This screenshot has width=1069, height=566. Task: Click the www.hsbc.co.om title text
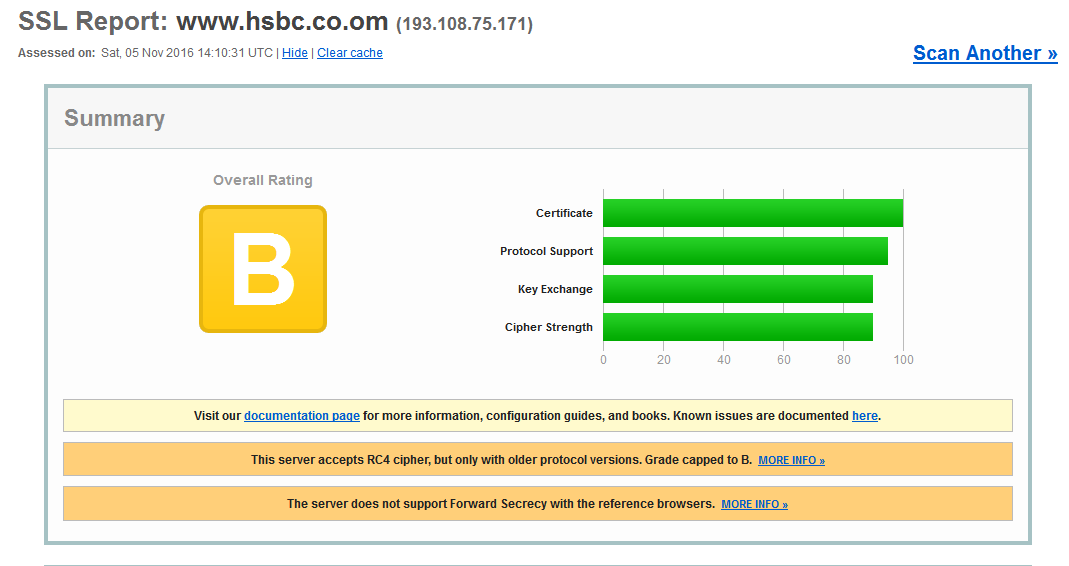pos(282,22)
